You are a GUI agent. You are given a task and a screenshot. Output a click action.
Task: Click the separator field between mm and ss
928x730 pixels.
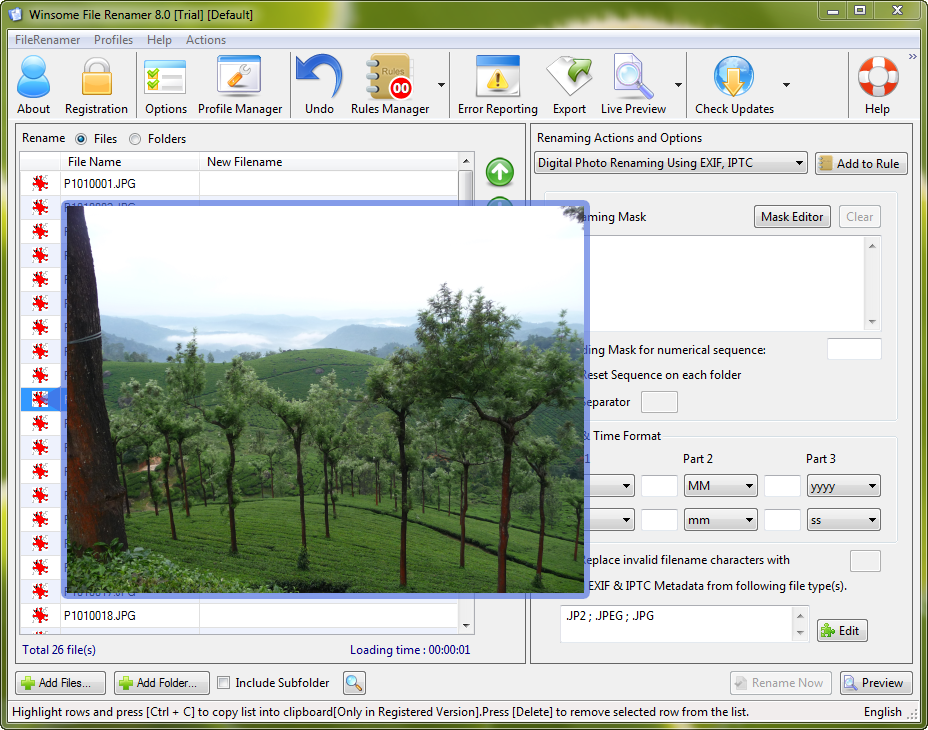[782, 520]
